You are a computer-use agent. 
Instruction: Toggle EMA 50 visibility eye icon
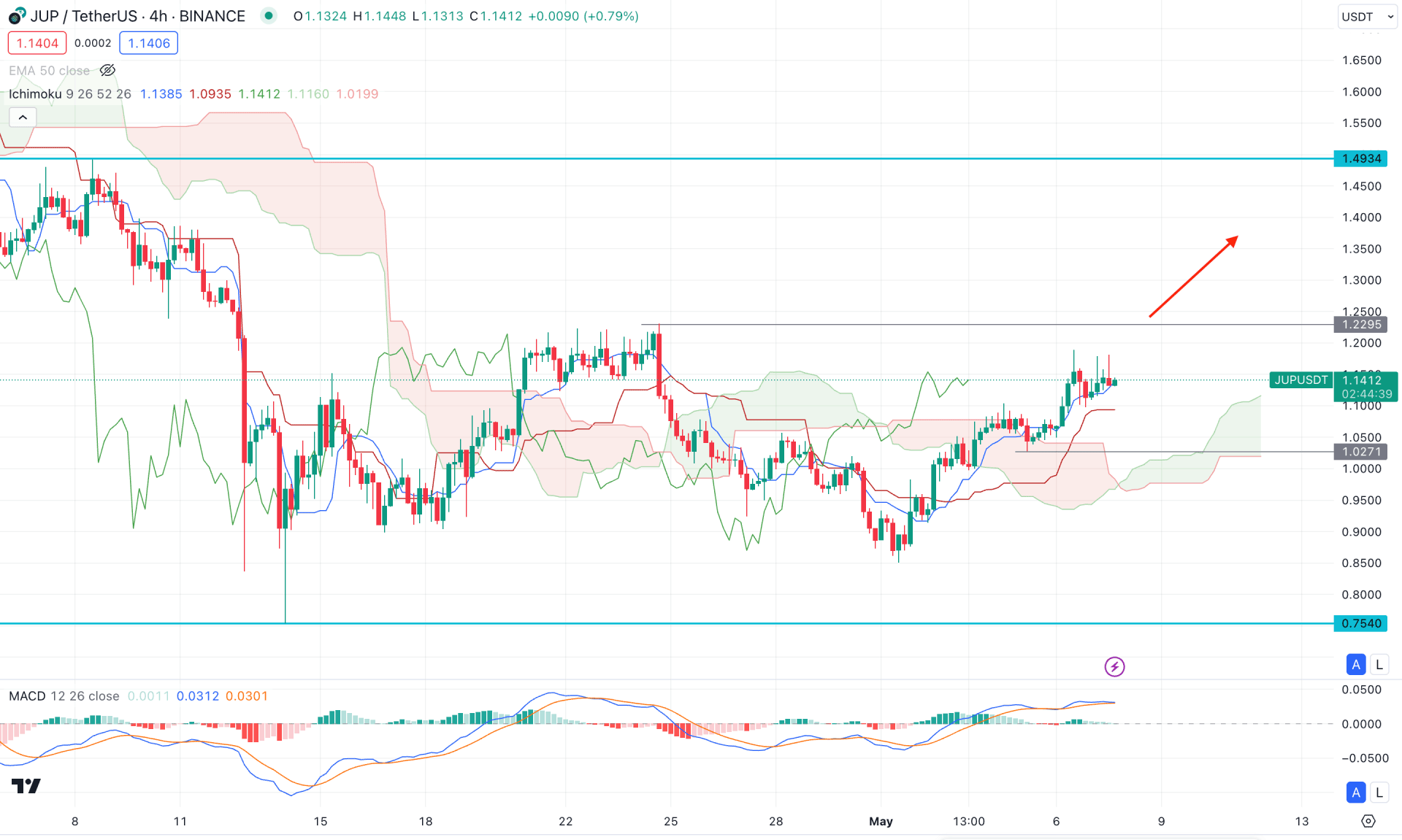point(107,70)
